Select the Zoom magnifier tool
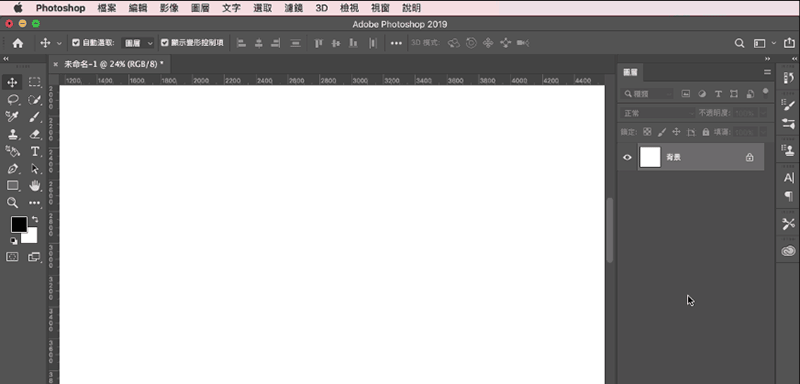 (12, 203)
